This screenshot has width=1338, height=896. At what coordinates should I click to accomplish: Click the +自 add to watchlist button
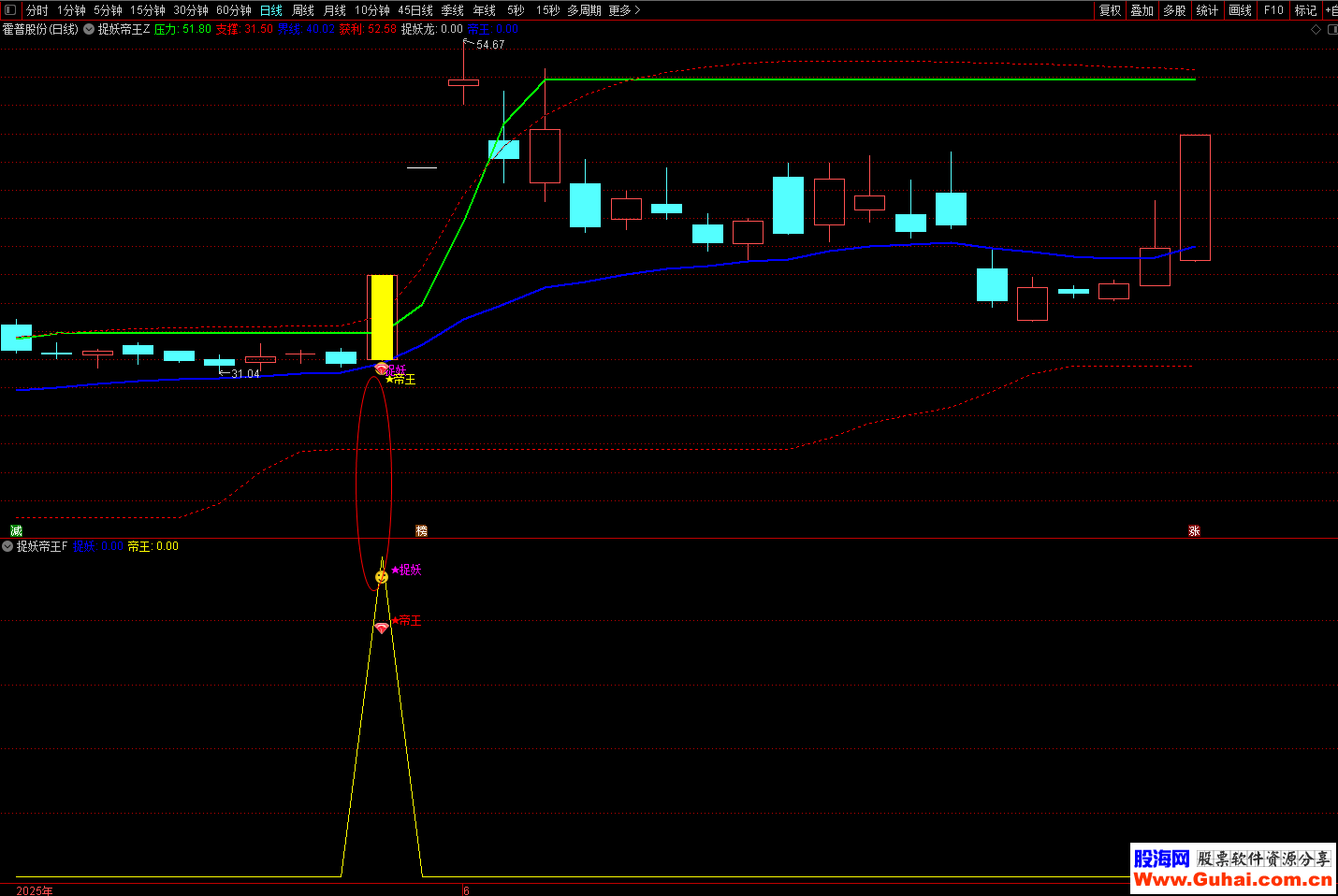[x=1331, y=10]
